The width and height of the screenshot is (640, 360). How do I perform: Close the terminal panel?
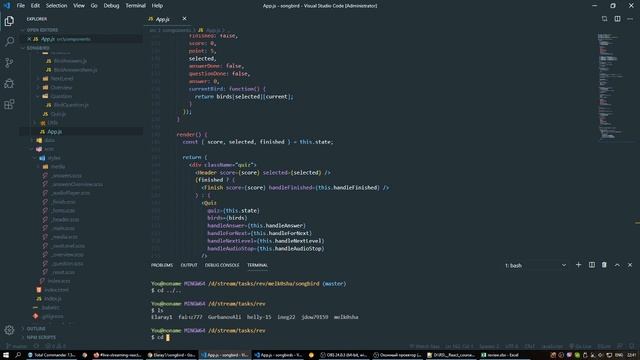[630, 265]
